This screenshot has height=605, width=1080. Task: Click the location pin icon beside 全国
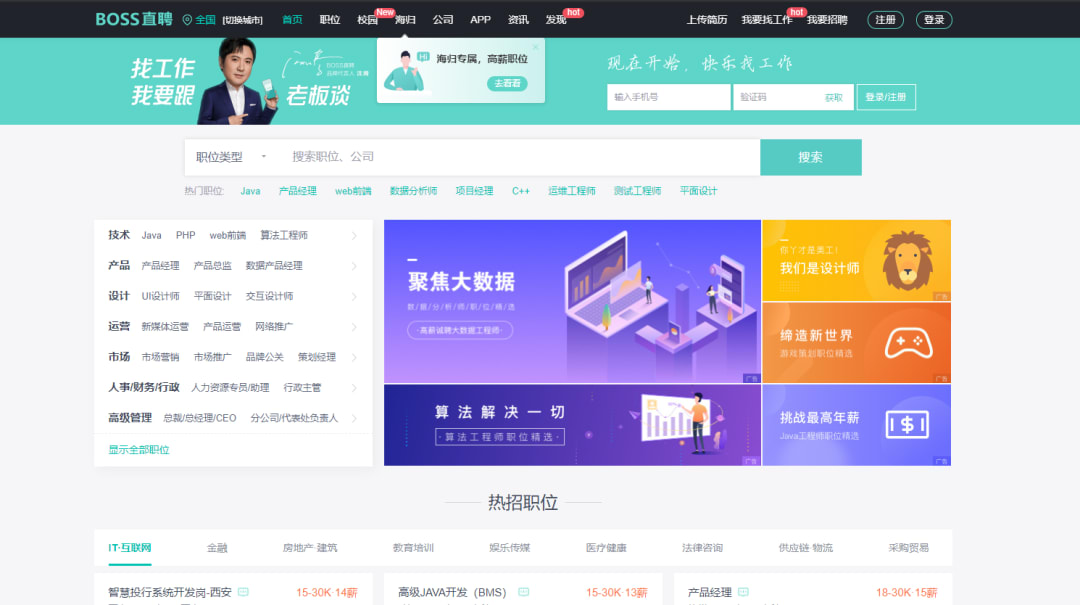187,20
